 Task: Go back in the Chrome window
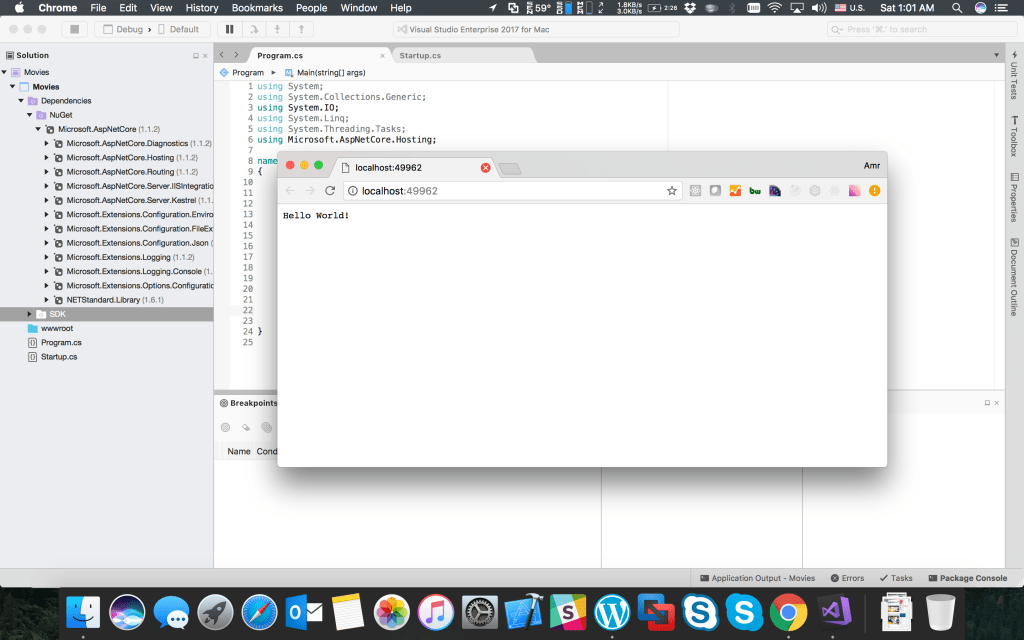pyautogui.click(x=290, y=191)
